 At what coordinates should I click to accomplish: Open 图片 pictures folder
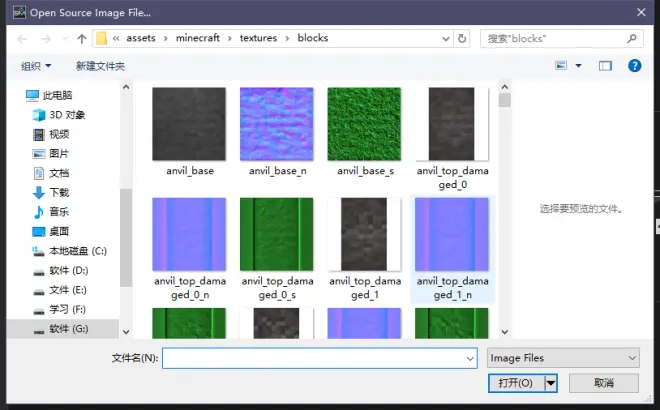[x=51, y=154]
